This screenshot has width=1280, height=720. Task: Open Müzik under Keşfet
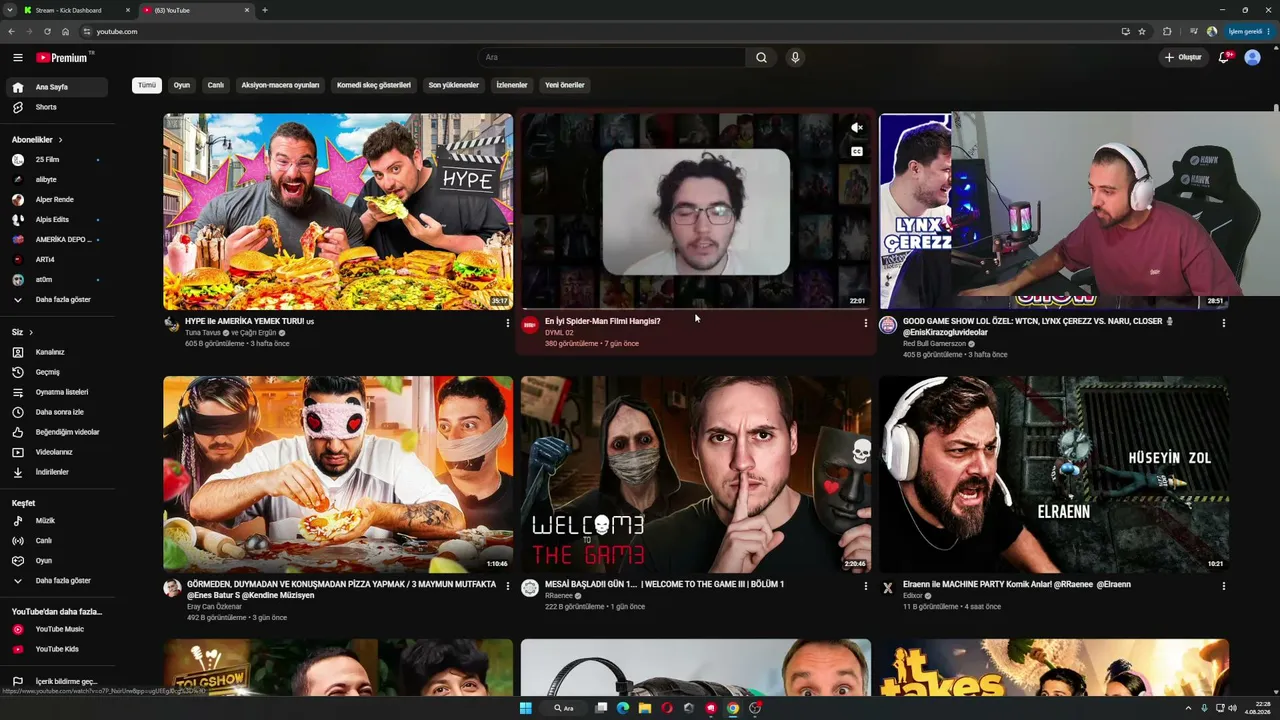coord(58,521)
